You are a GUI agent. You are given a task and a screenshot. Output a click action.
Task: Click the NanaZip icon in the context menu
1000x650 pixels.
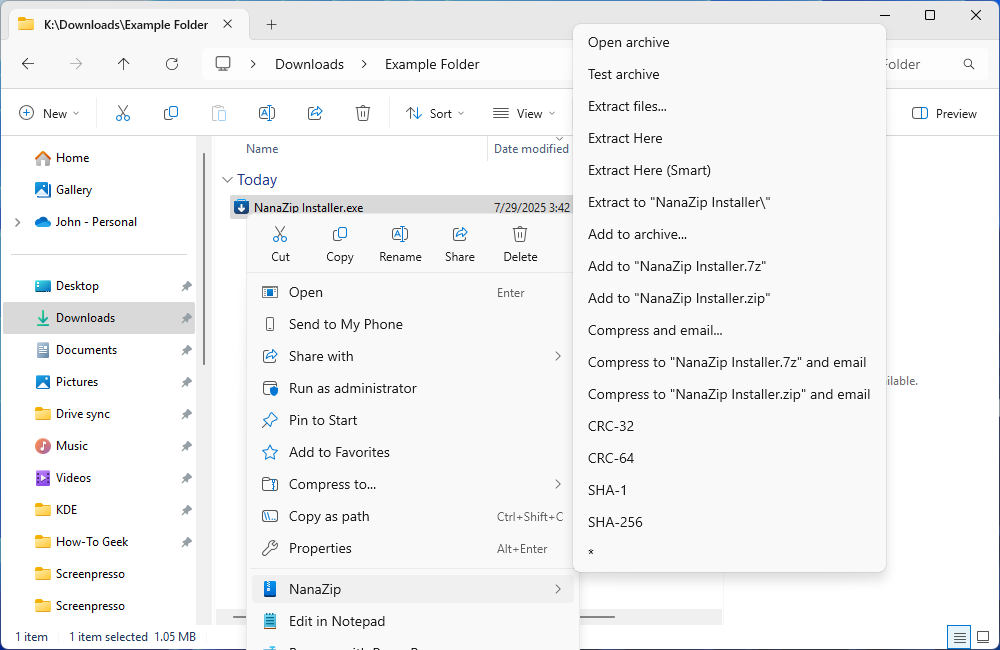[269, 588]
